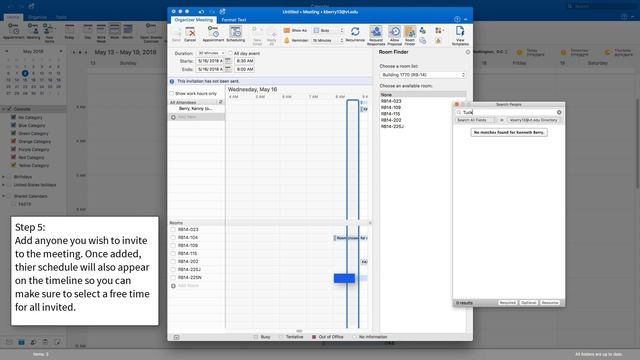Go to previous month in mini calendar

pyautogui.click(x=6, y=51)
